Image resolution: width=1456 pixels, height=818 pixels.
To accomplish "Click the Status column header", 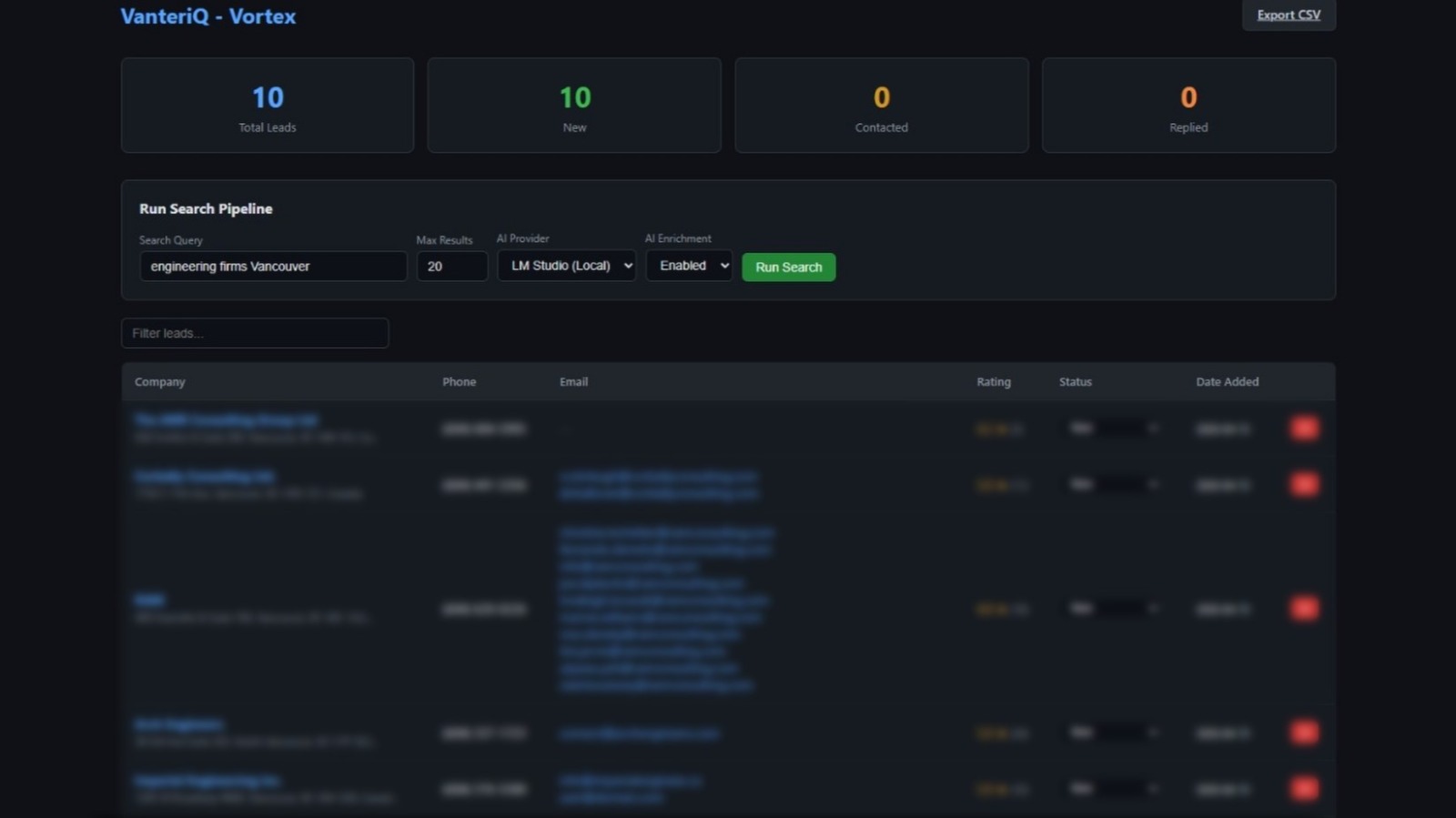I will click(x=1075, y=382).
